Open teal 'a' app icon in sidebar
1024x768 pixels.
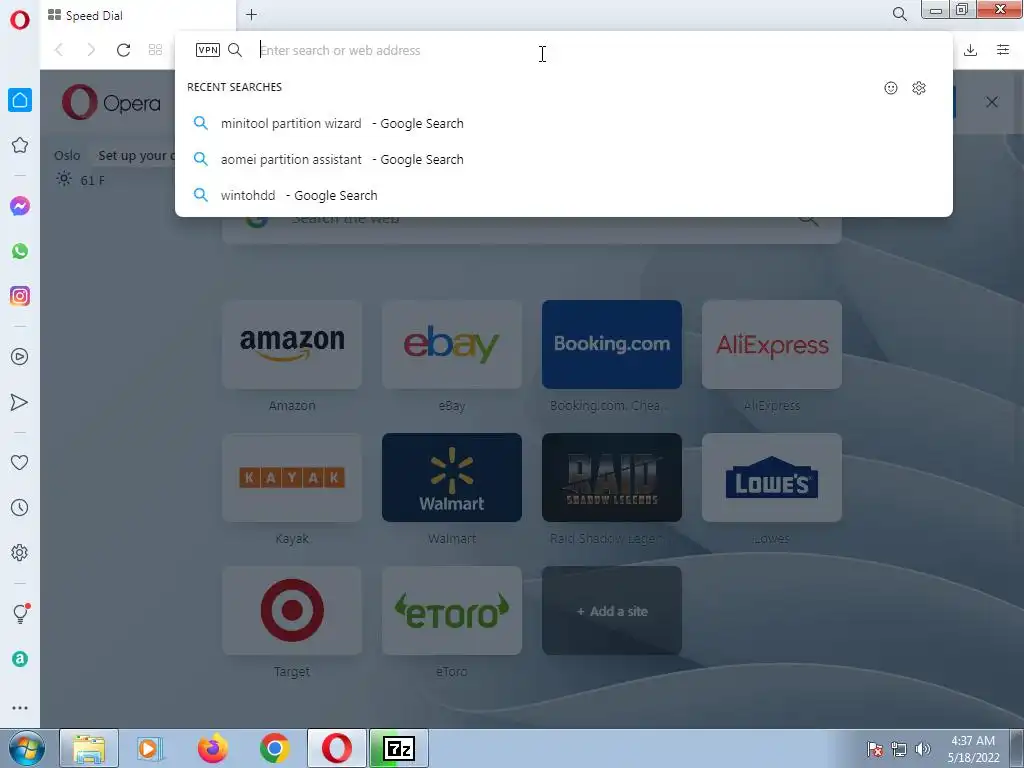(x=20, y=659)
